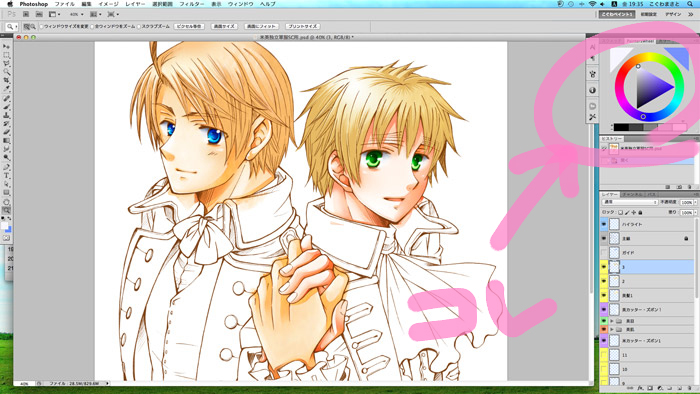Select the History Brush tool
This screenshot has width=700, height=394.
pyautogui.click(x=6, y=124)
